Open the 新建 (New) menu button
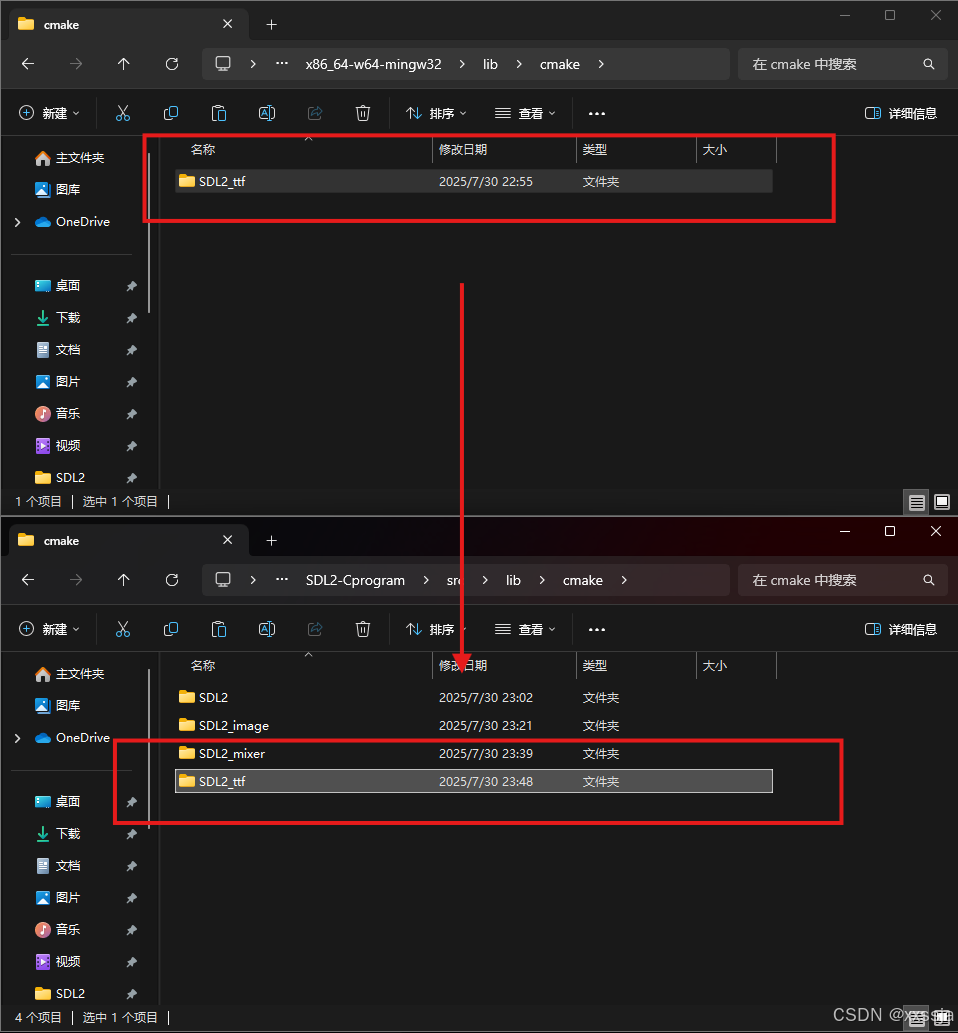The image size is (958, 1033). point(49,112)
